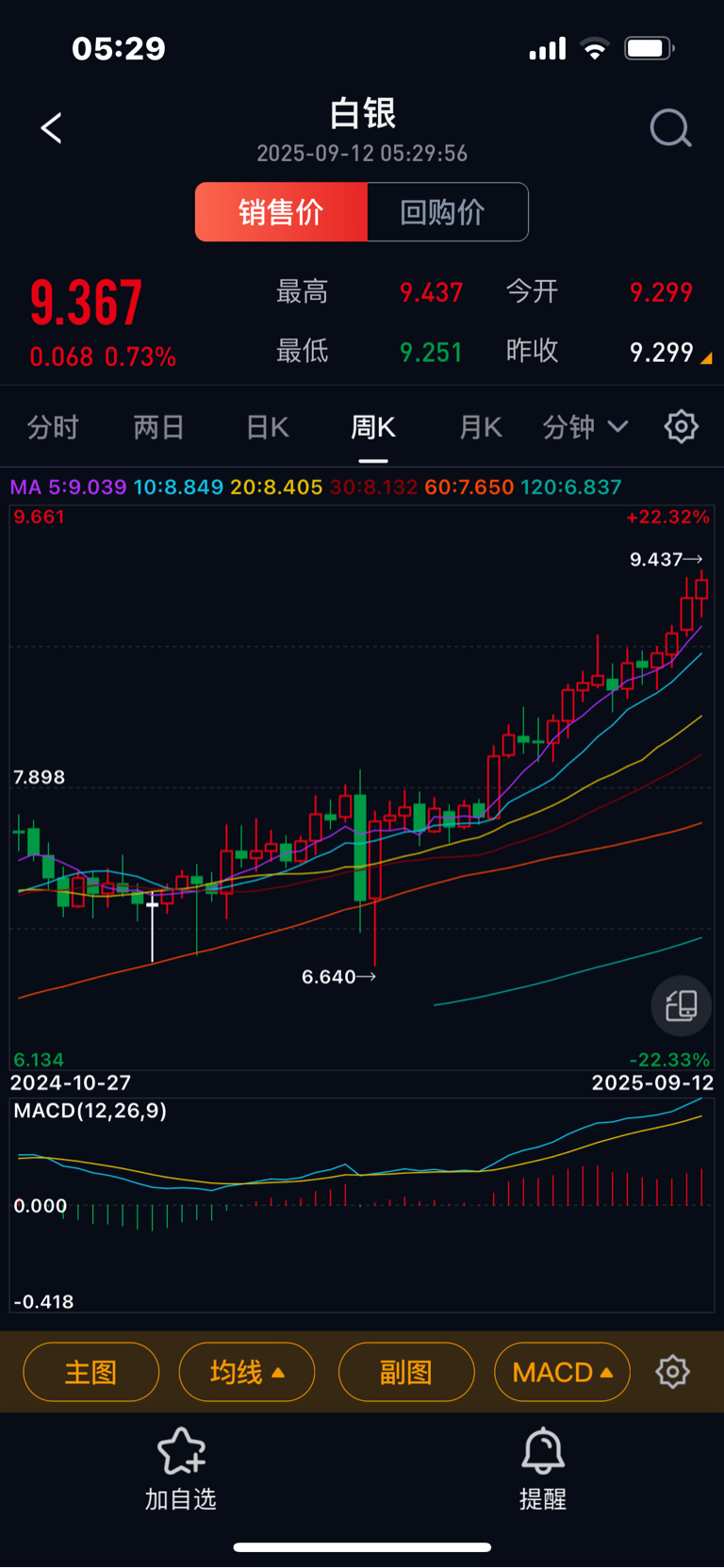Screen dimensions: 724x1568
Task: Expand the 均线 indicator dropdown
Action: pyautogui.click(x=247, y=1372)
